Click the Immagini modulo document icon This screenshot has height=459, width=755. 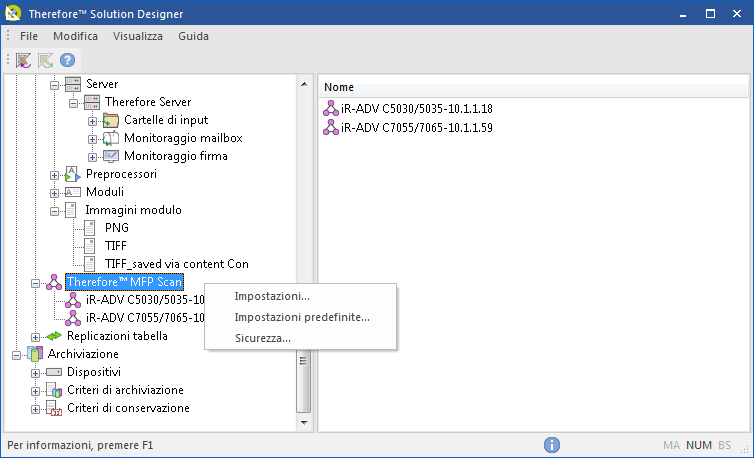pyautogui.click(x=71, y=210)
